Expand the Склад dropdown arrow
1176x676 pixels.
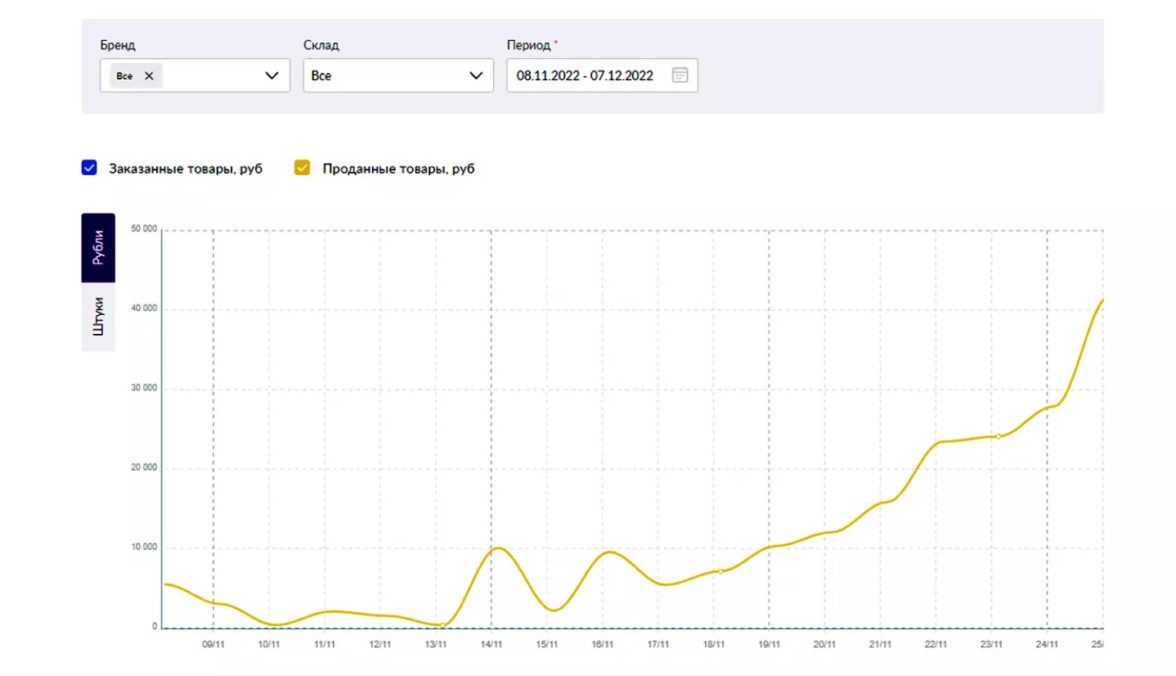(476, 76)
